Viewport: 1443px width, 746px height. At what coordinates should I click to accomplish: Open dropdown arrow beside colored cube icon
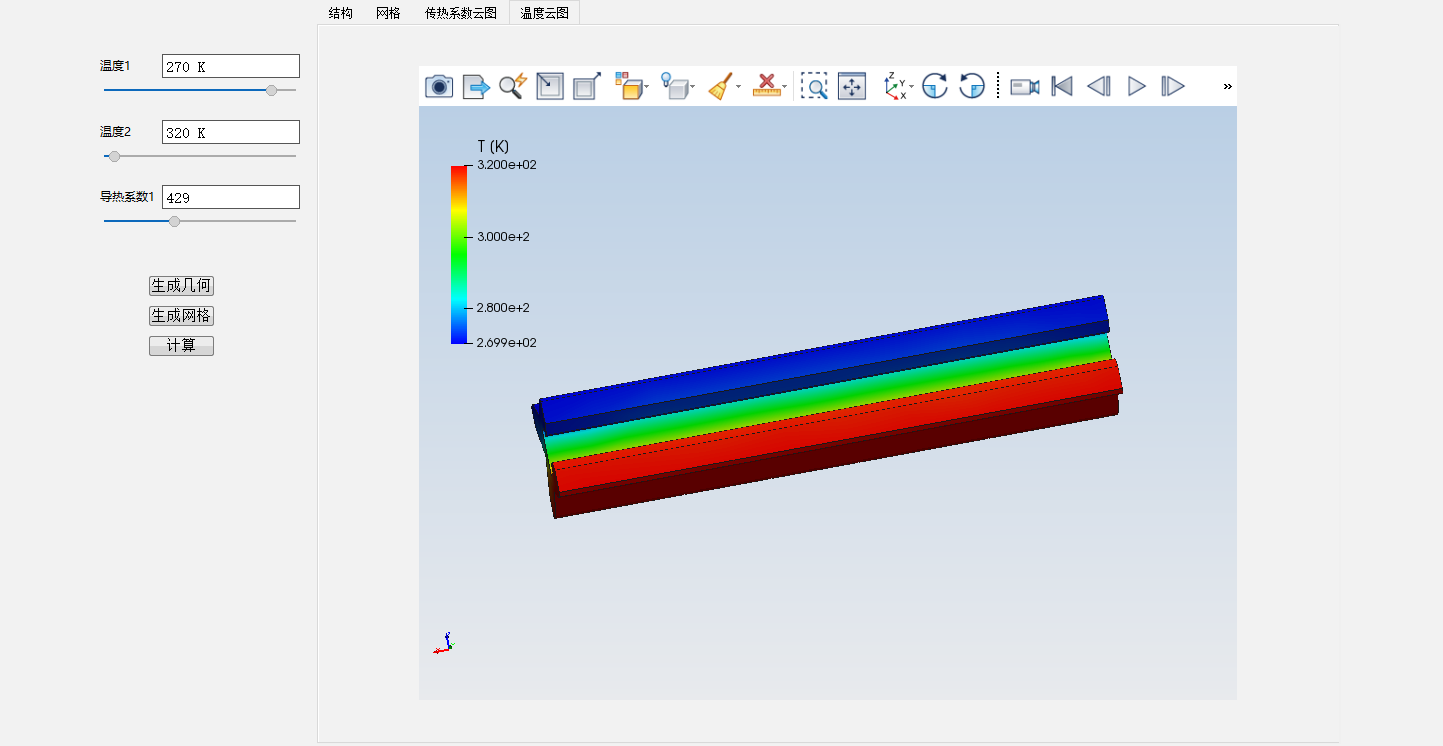pyautogui.click(x=647, y=87)
